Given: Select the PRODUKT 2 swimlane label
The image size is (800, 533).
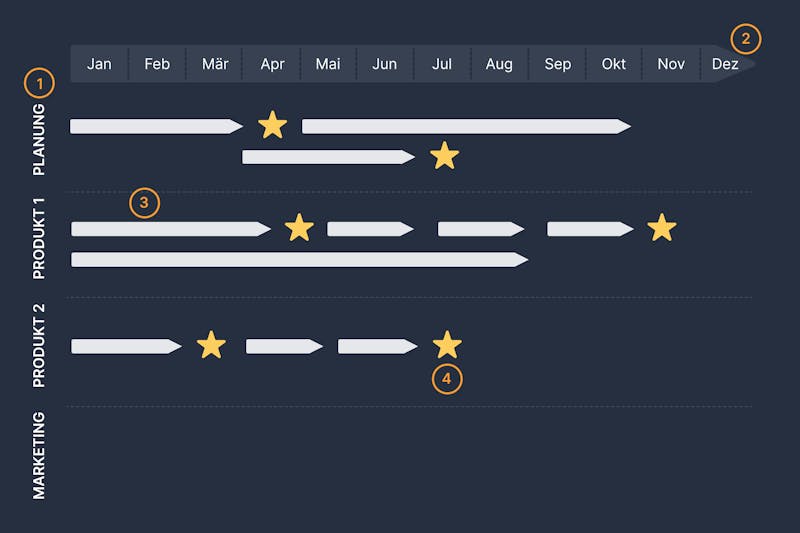Looking at the screenshot, I should click(39, 345).
